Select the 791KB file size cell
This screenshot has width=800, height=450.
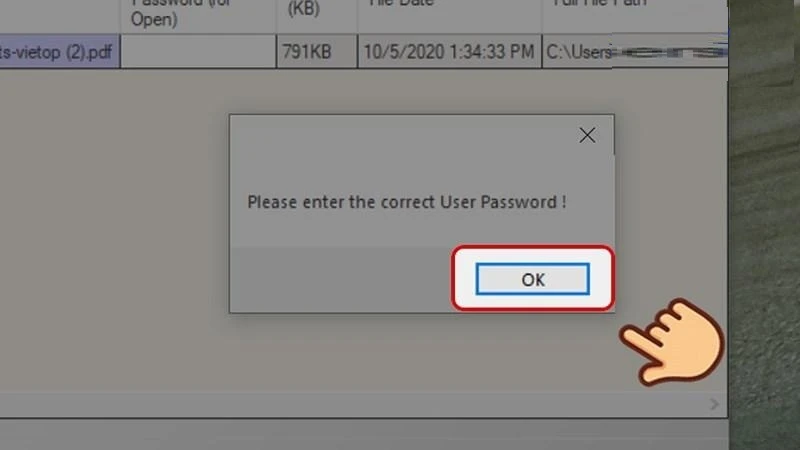pos(317,52)
